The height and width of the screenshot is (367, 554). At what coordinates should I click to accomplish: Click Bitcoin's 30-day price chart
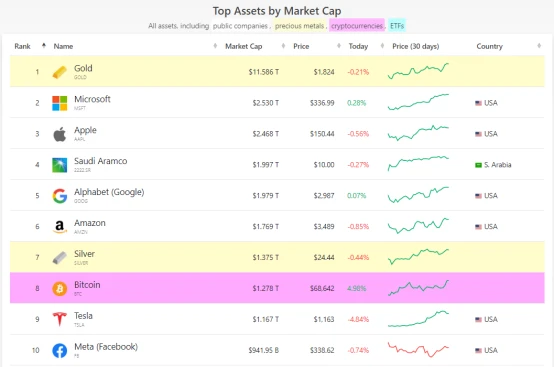[418, 288]
